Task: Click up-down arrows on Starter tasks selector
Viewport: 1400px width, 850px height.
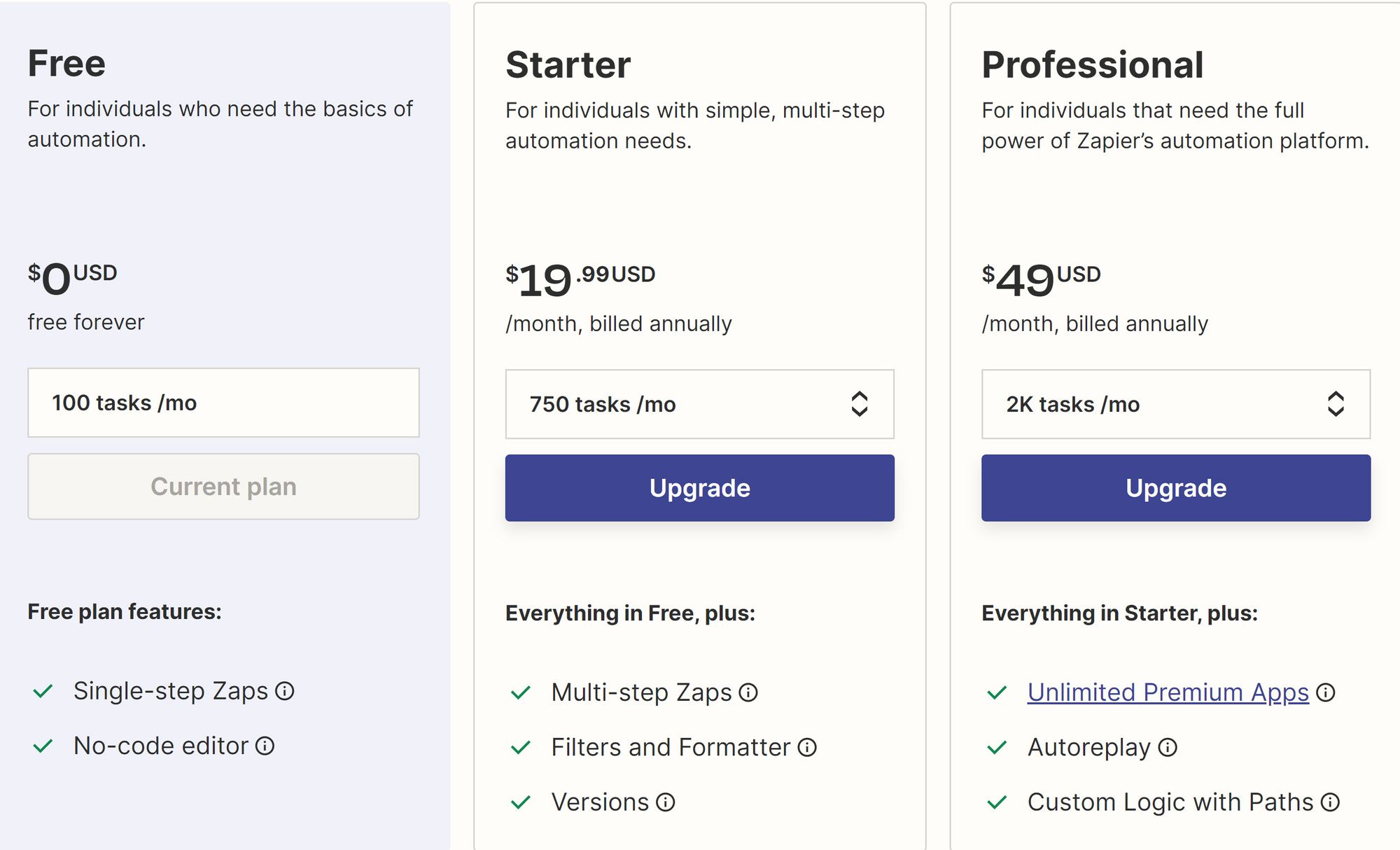Action: 859,404
